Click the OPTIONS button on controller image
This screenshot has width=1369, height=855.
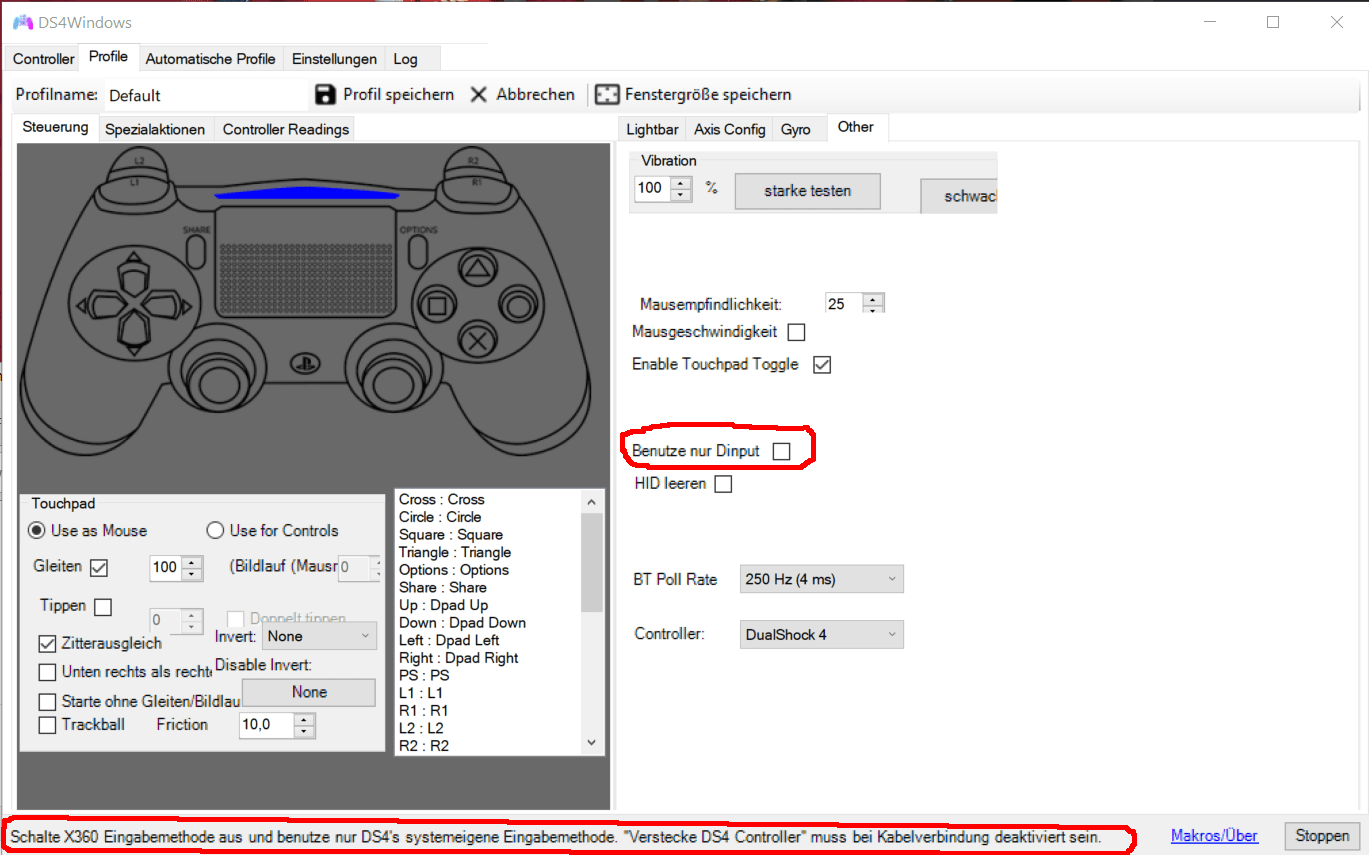click(x=417, y=250)
